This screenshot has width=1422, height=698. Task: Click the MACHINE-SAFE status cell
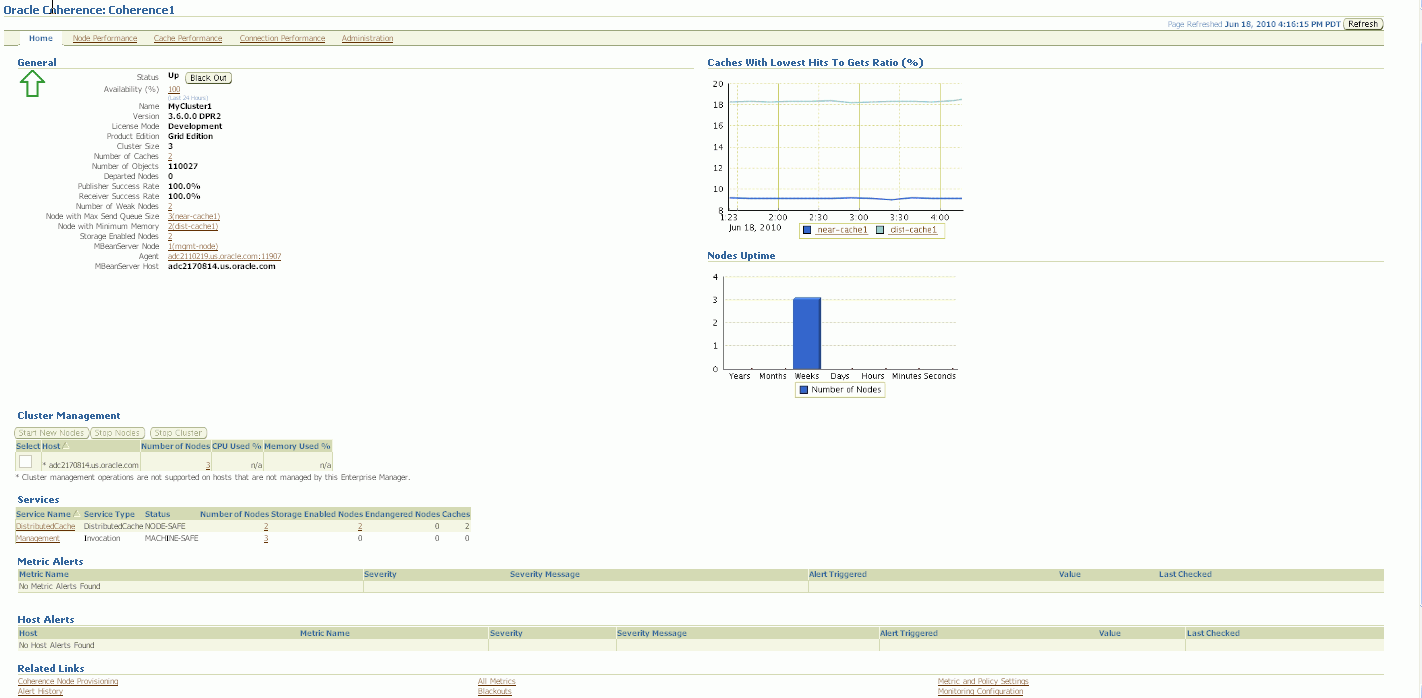coord(171,538)
